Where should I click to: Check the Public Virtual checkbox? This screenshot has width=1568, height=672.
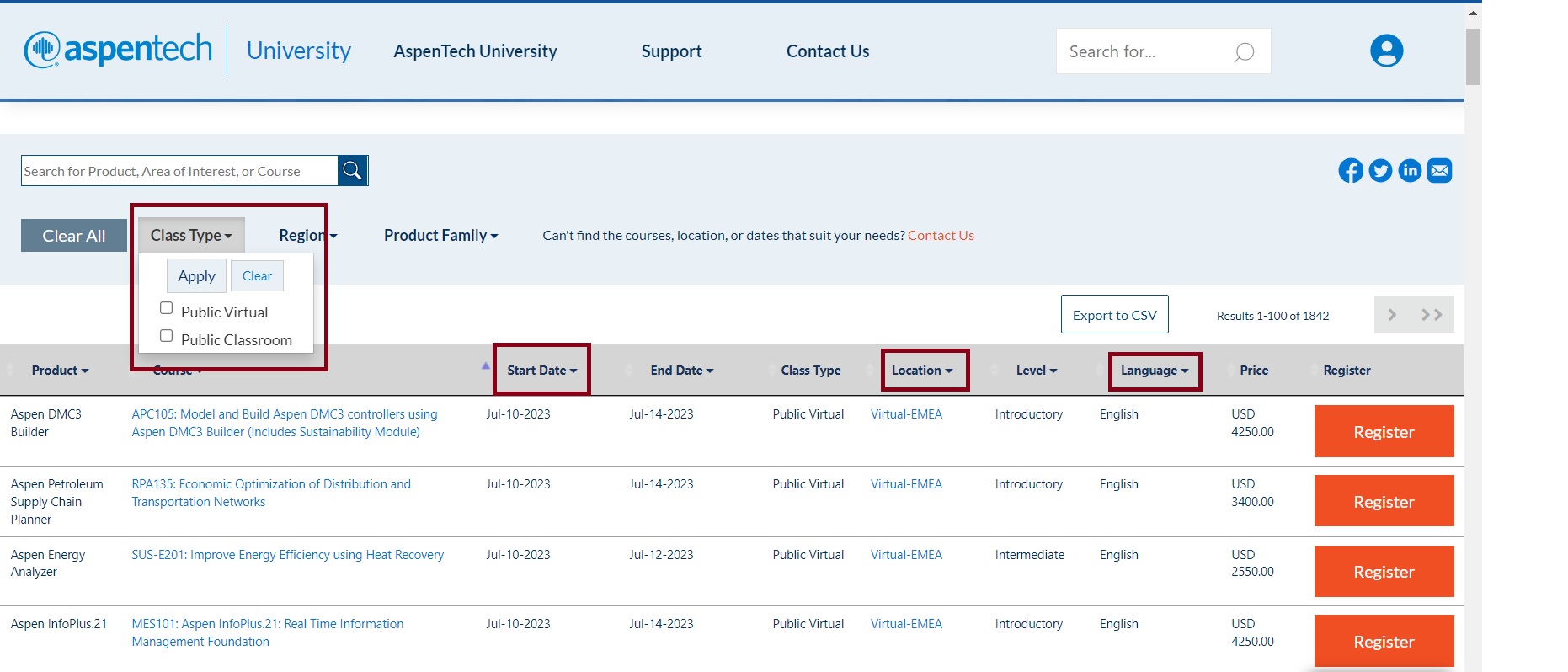[167, 308]
